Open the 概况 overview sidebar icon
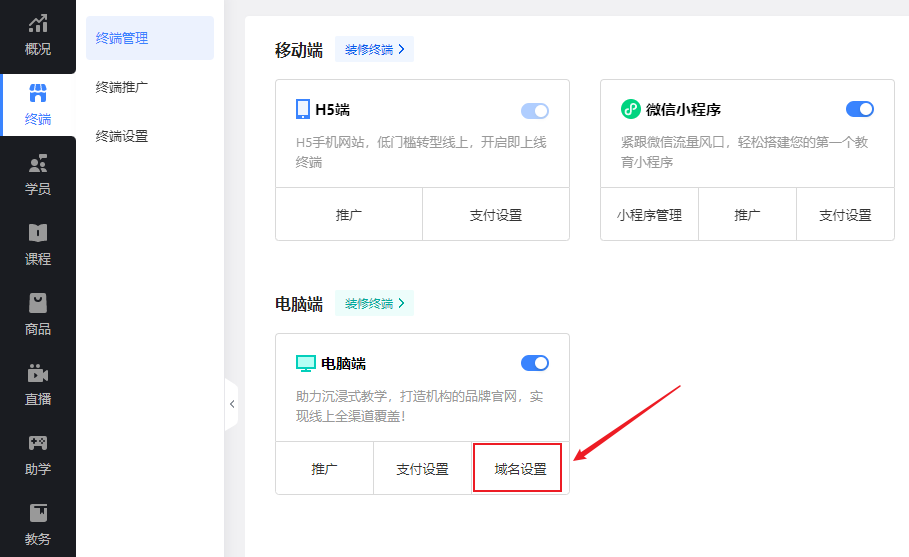 (38, 24)
